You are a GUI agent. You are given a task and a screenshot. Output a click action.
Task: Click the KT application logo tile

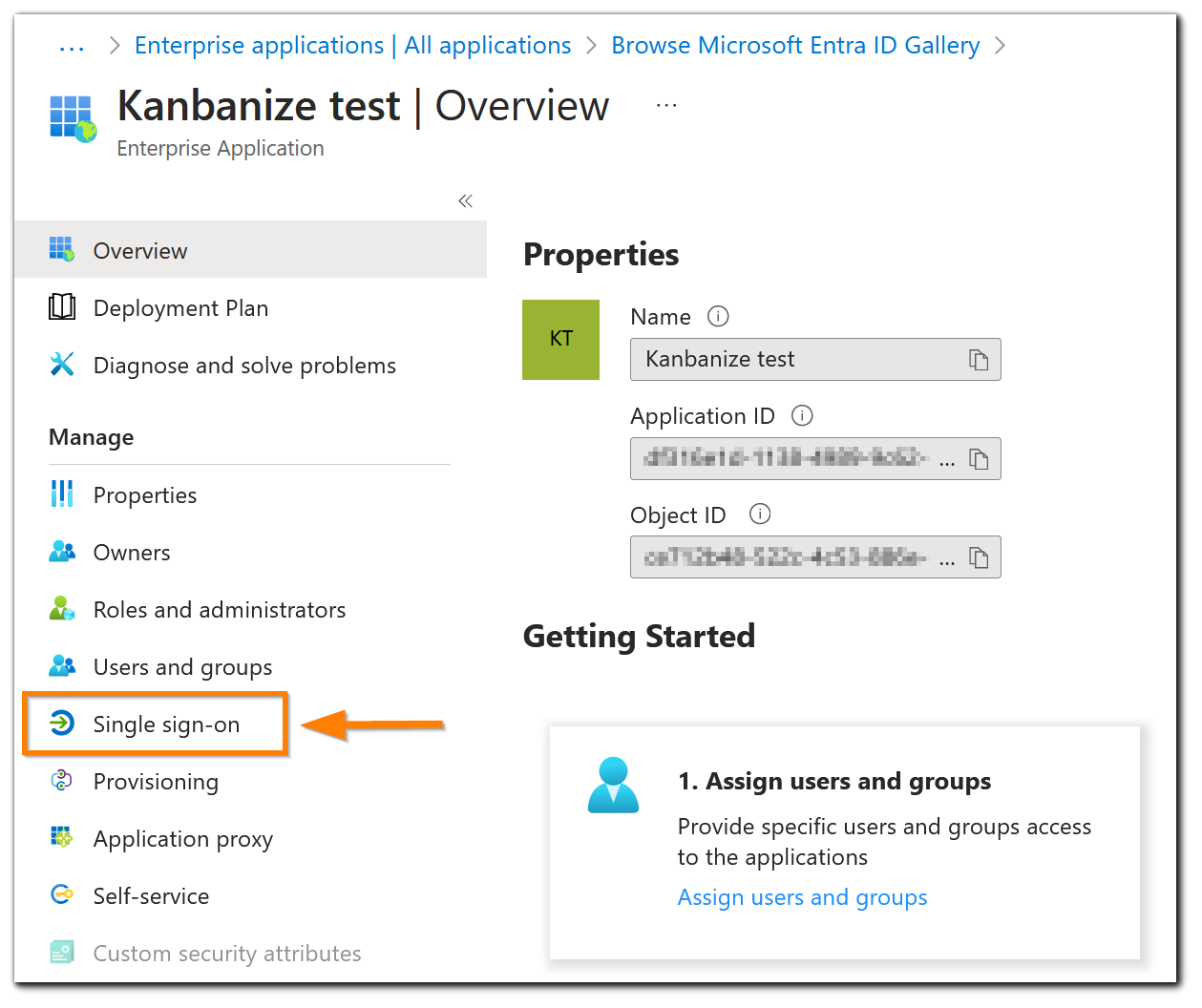561,340
